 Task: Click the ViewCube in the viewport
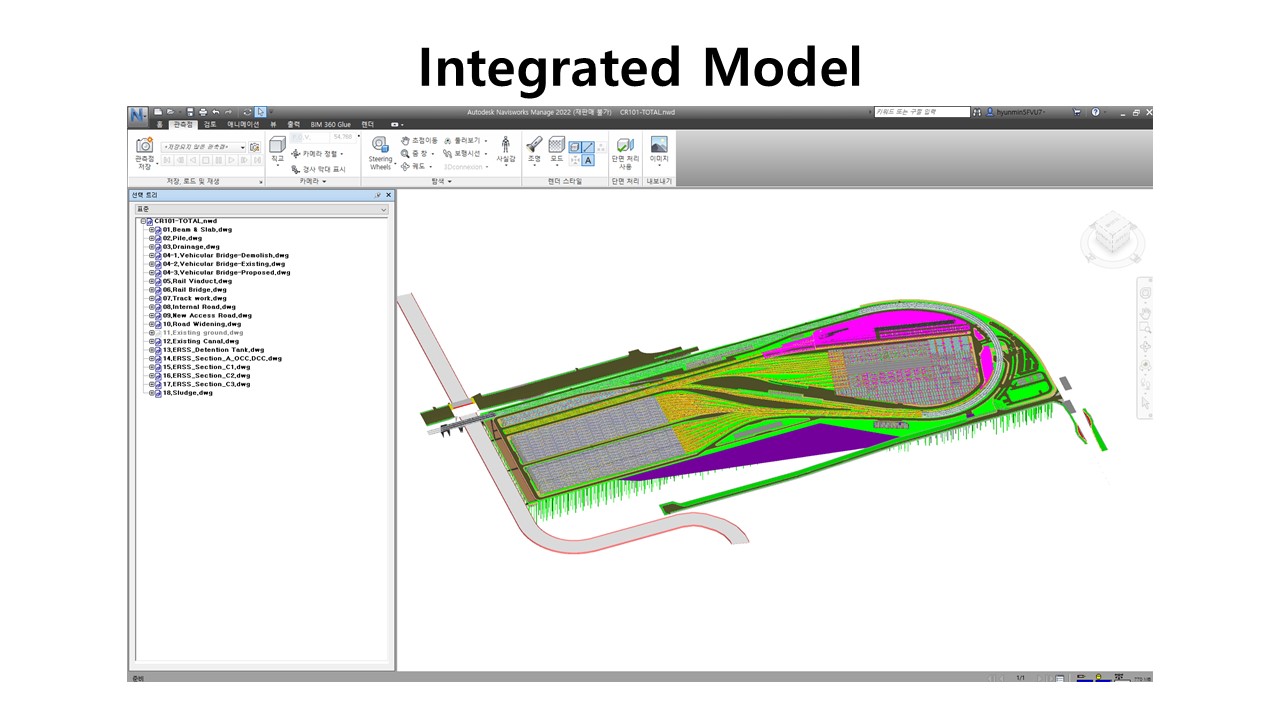coord(1108,237)
